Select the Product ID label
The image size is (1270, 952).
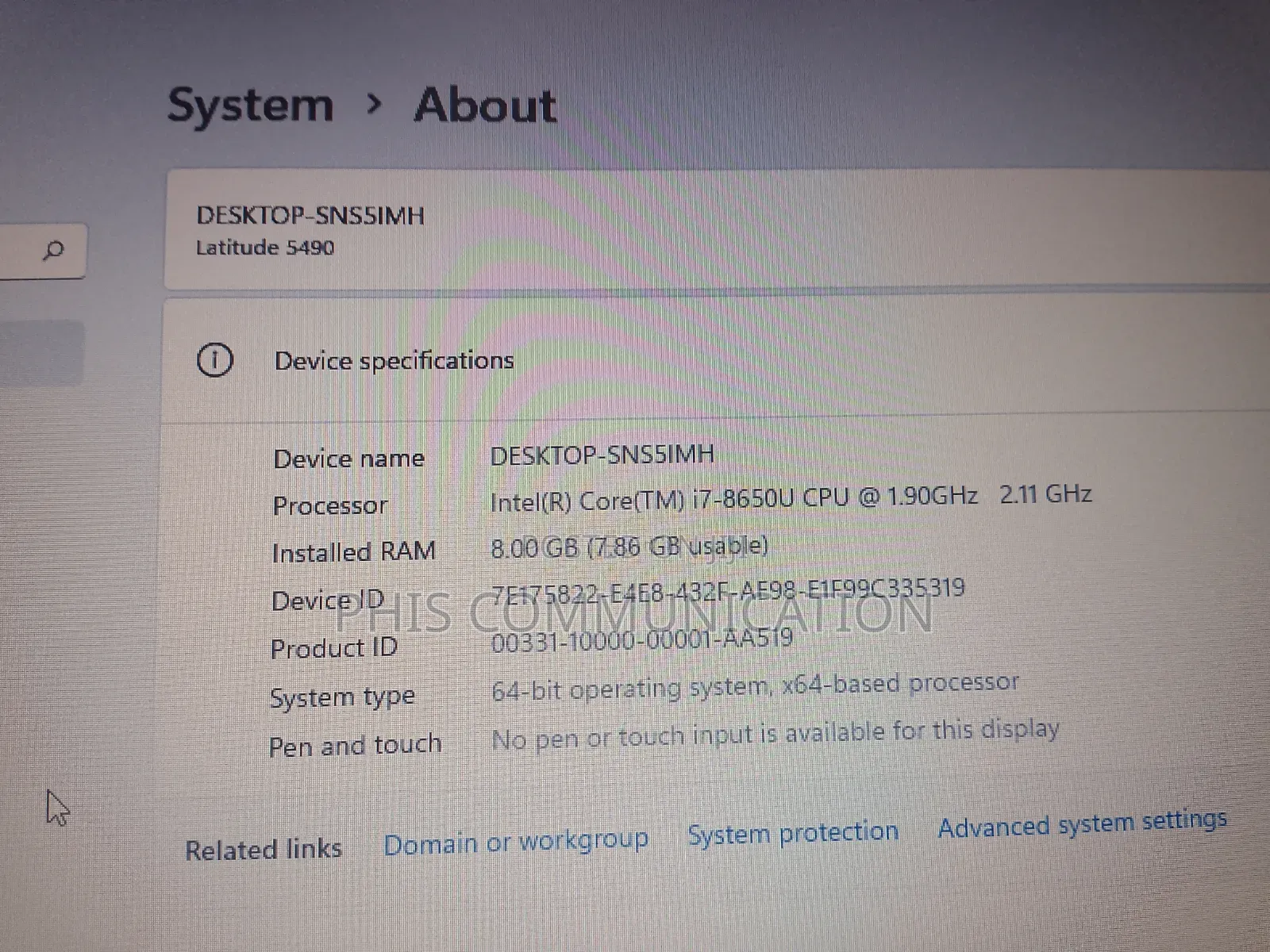[334, 648]
